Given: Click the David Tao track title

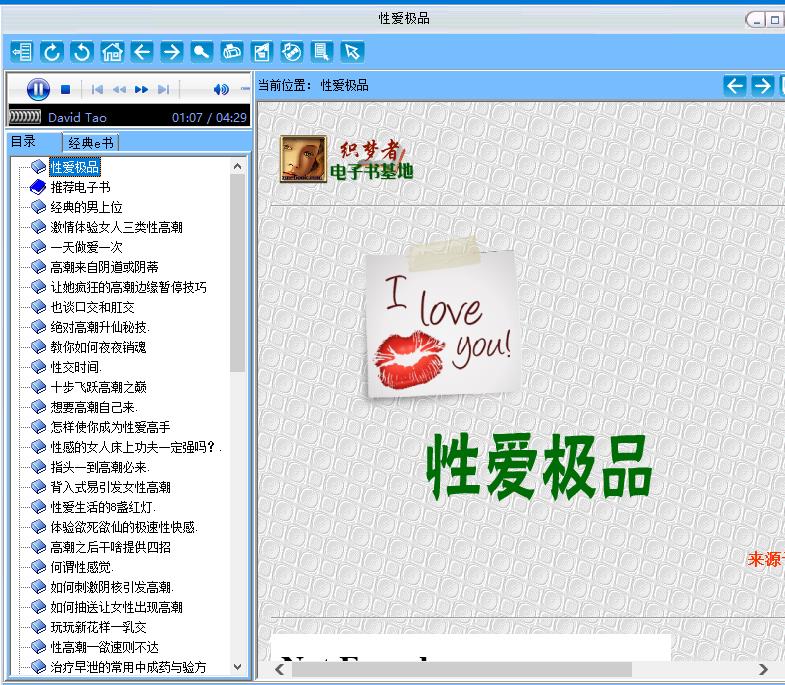Looking at the screenshot, I should [77, 118].
